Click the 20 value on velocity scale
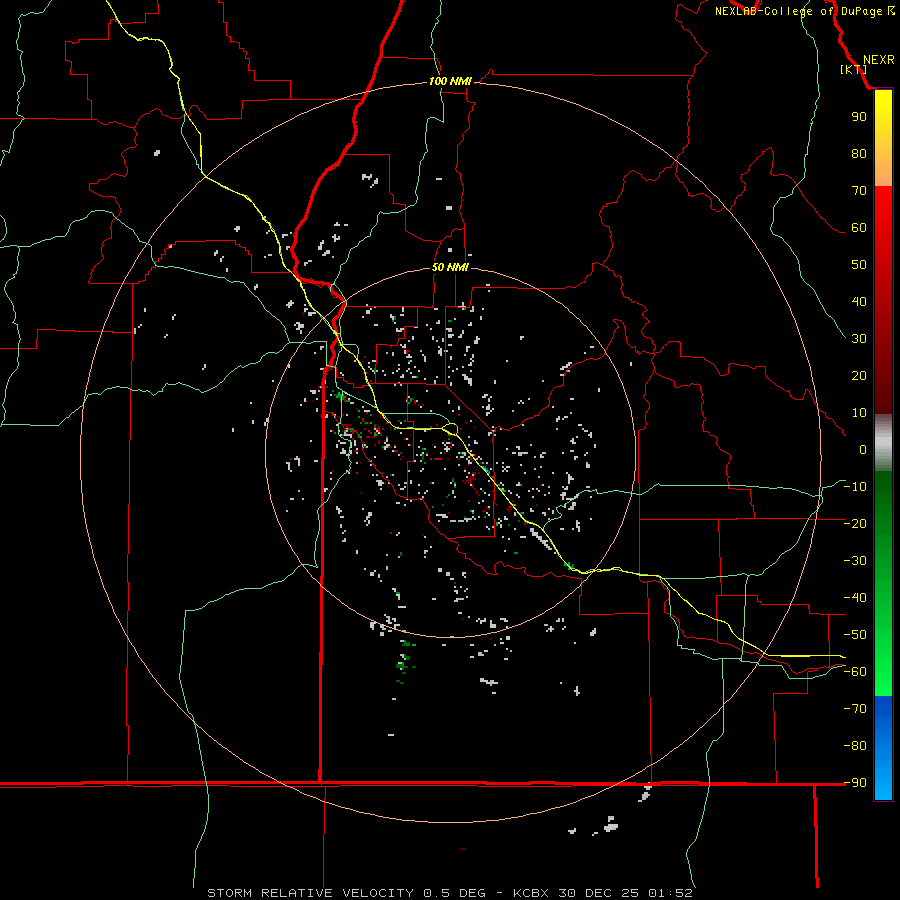This screenshot has height=900, width=900. click(x=859, y=375)
